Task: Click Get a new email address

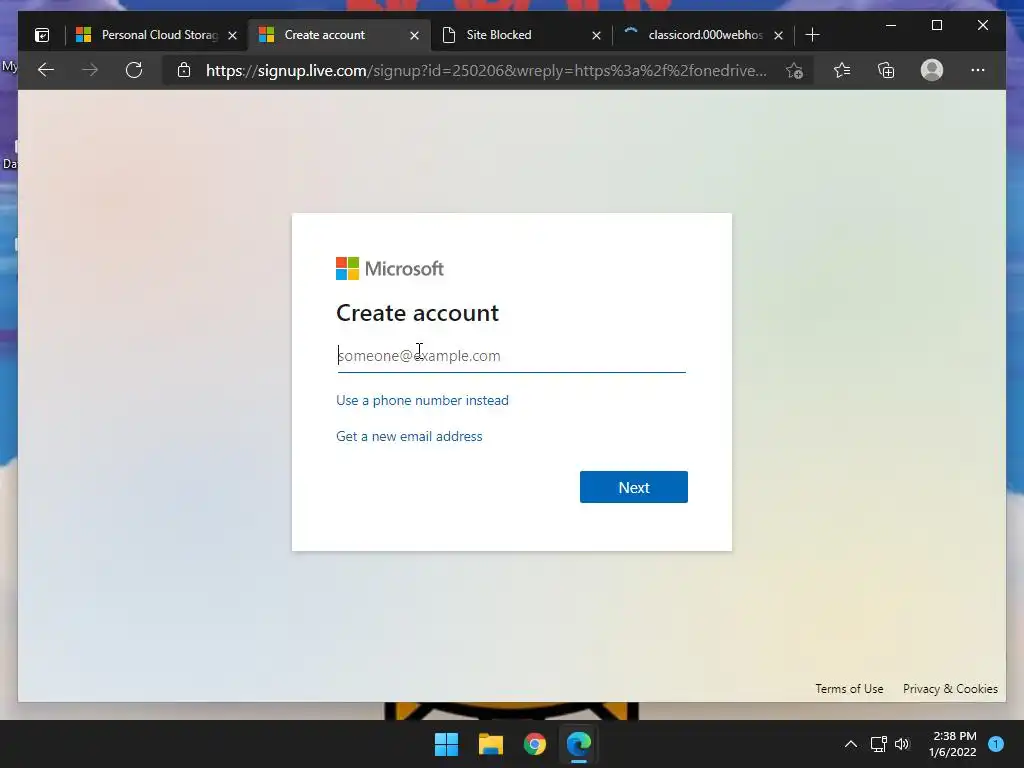Action: [x=409, y=436]
